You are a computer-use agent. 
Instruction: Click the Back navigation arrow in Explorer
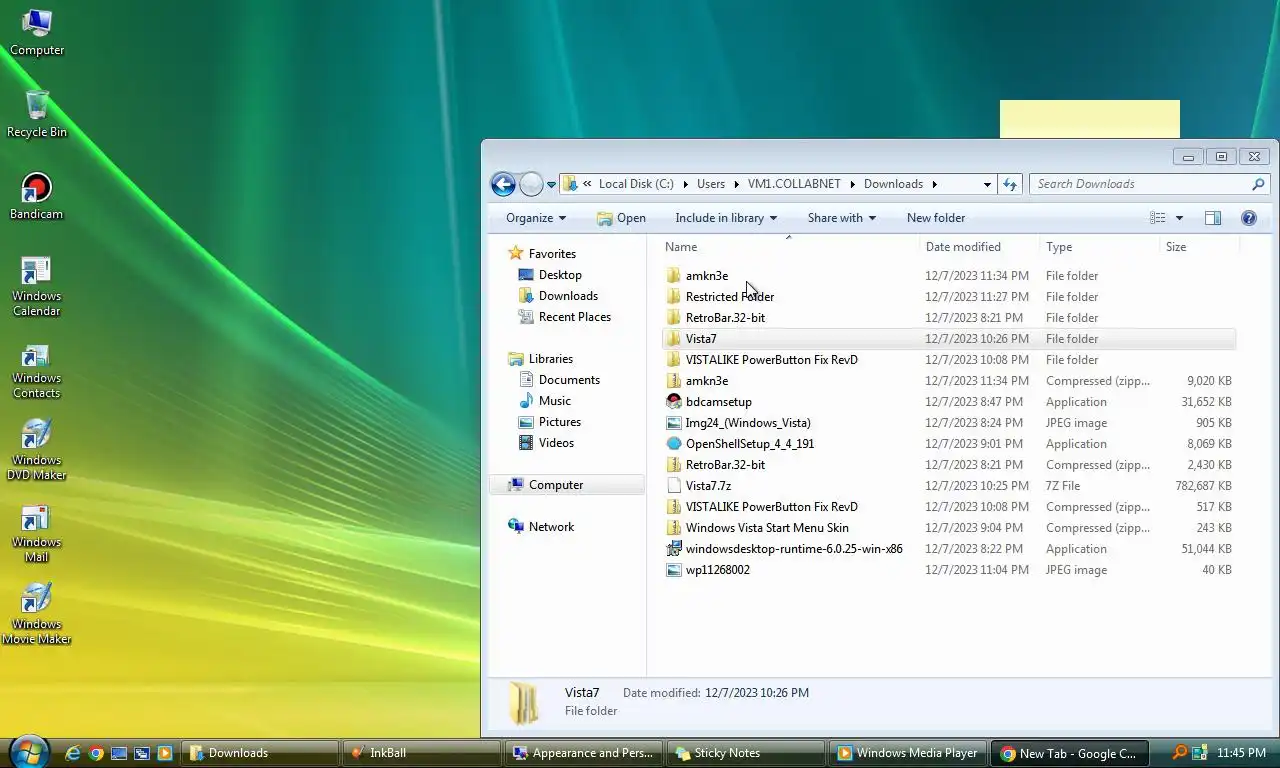pyautogui.click(x=503, y=184)
